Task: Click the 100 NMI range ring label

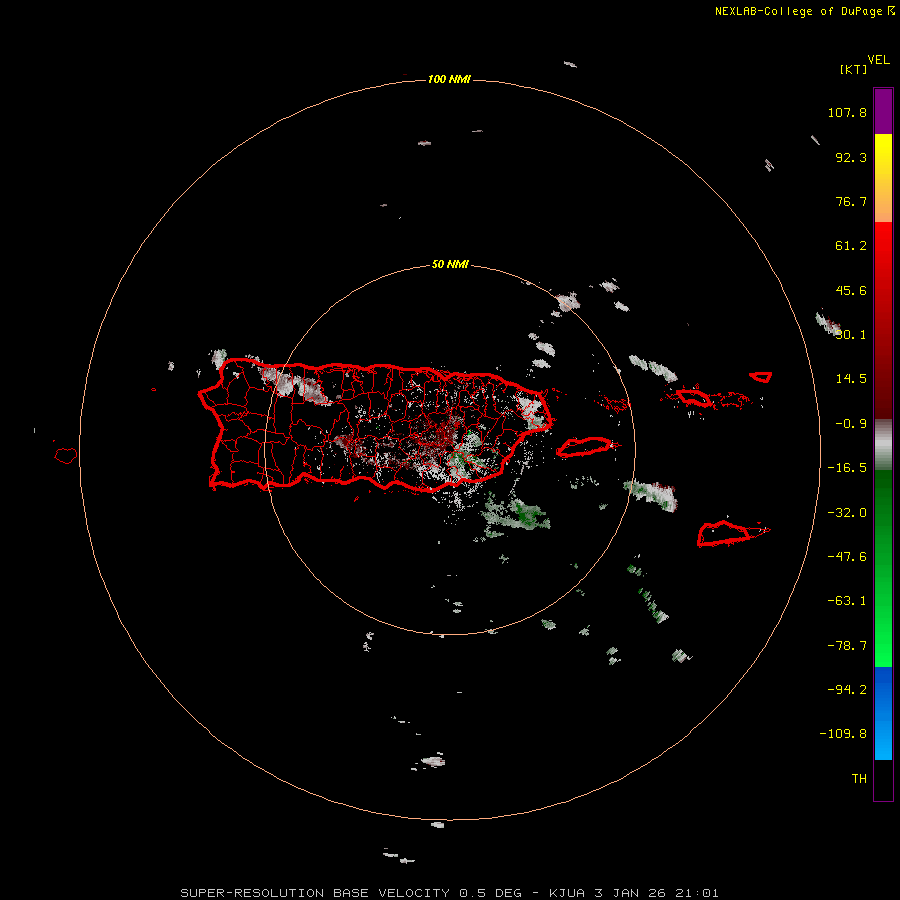Action: pyautogui.click(x=449, y=79)
